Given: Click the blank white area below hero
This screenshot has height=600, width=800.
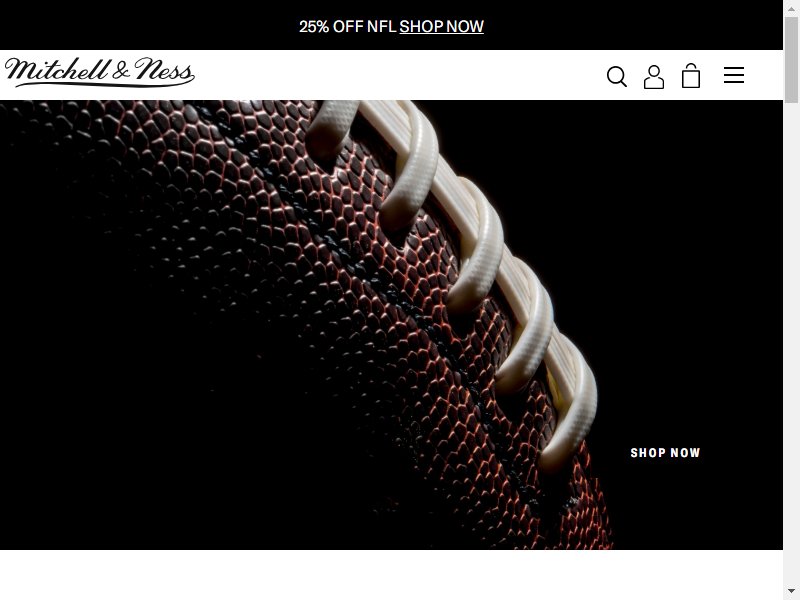Looking at the screenshot, I should [x=391, y=575].
